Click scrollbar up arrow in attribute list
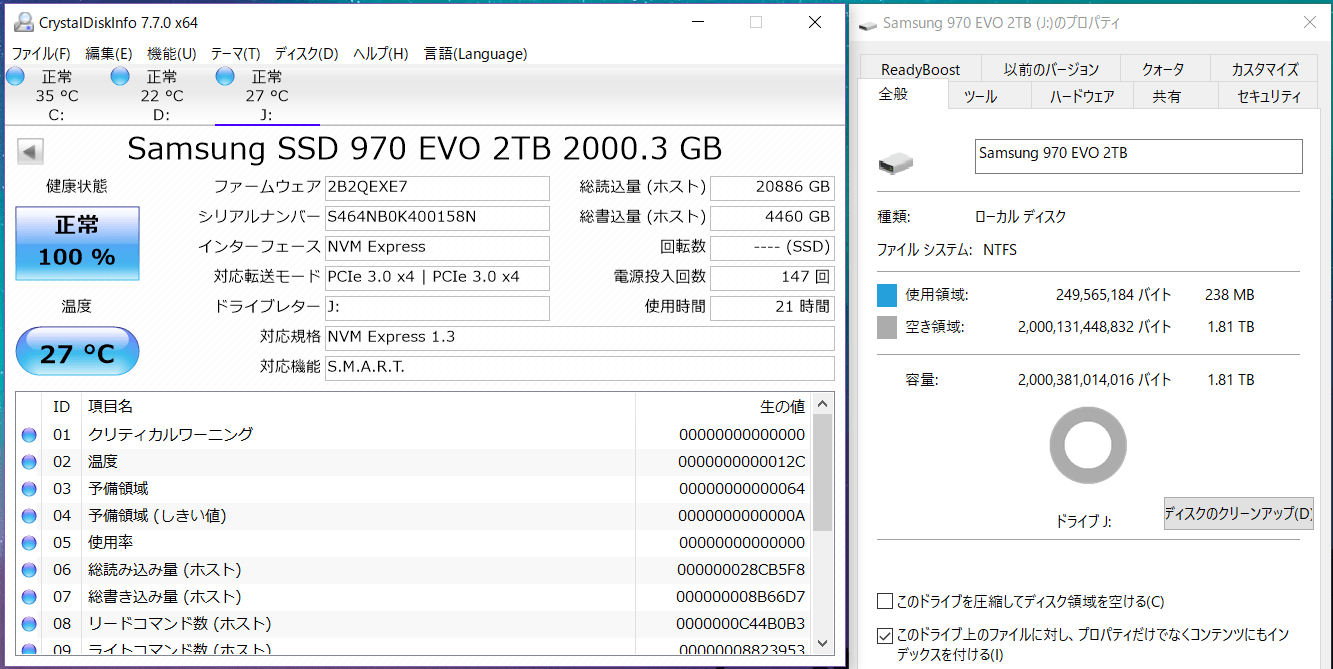The height and width of the screenshot is (669, 1333). tap(823, 404)
